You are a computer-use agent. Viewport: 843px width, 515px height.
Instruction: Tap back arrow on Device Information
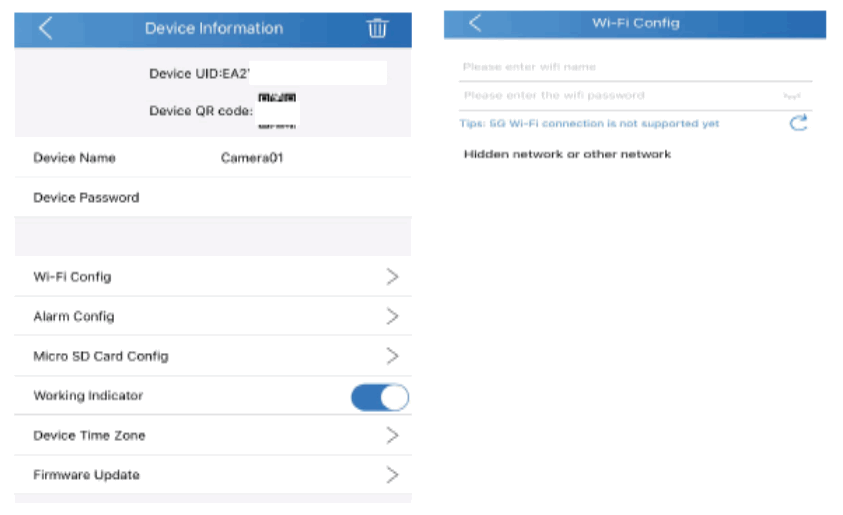(45, 28)
